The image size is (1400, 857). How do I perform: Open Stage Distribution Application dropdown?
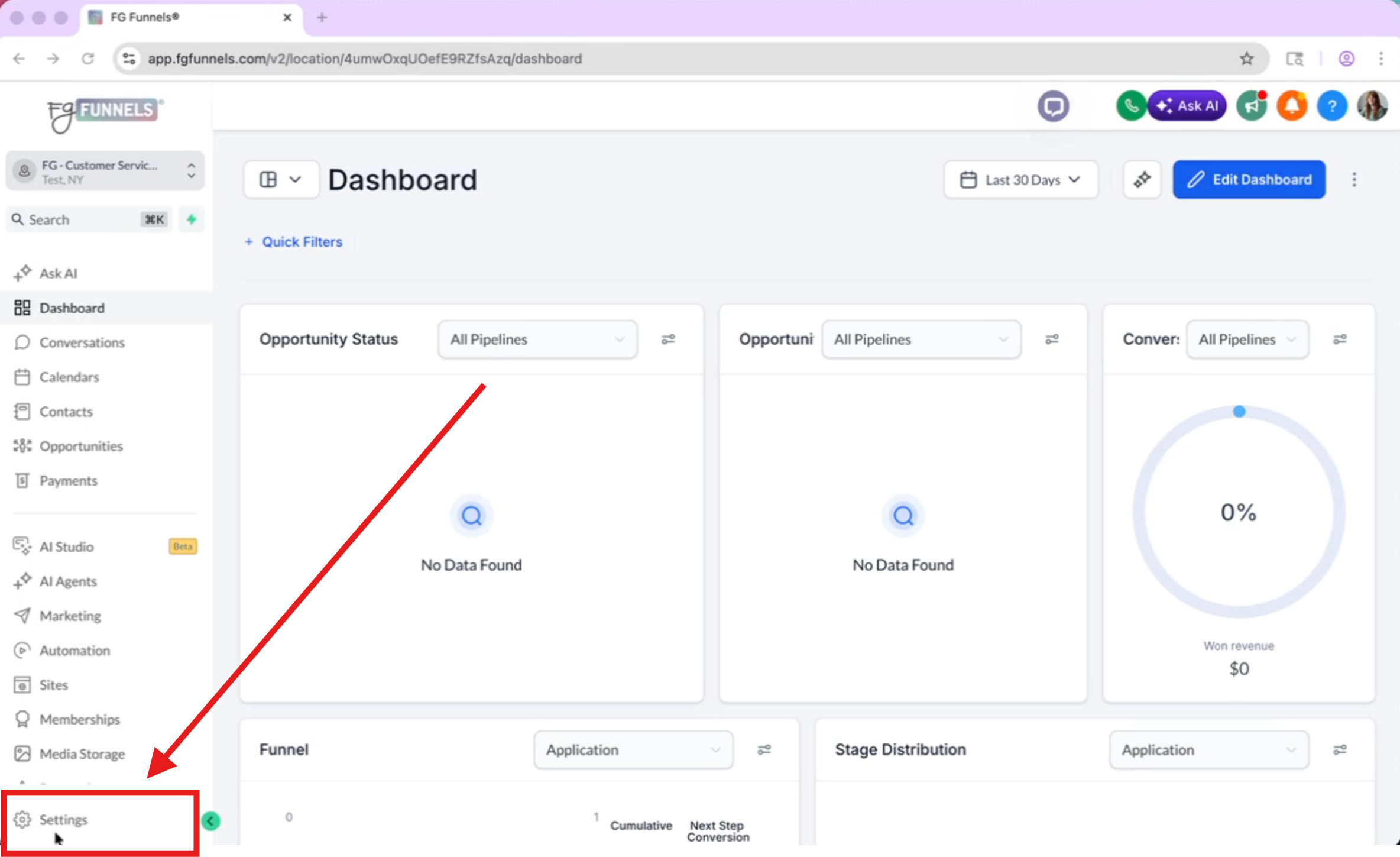(x=1209, y=750)
